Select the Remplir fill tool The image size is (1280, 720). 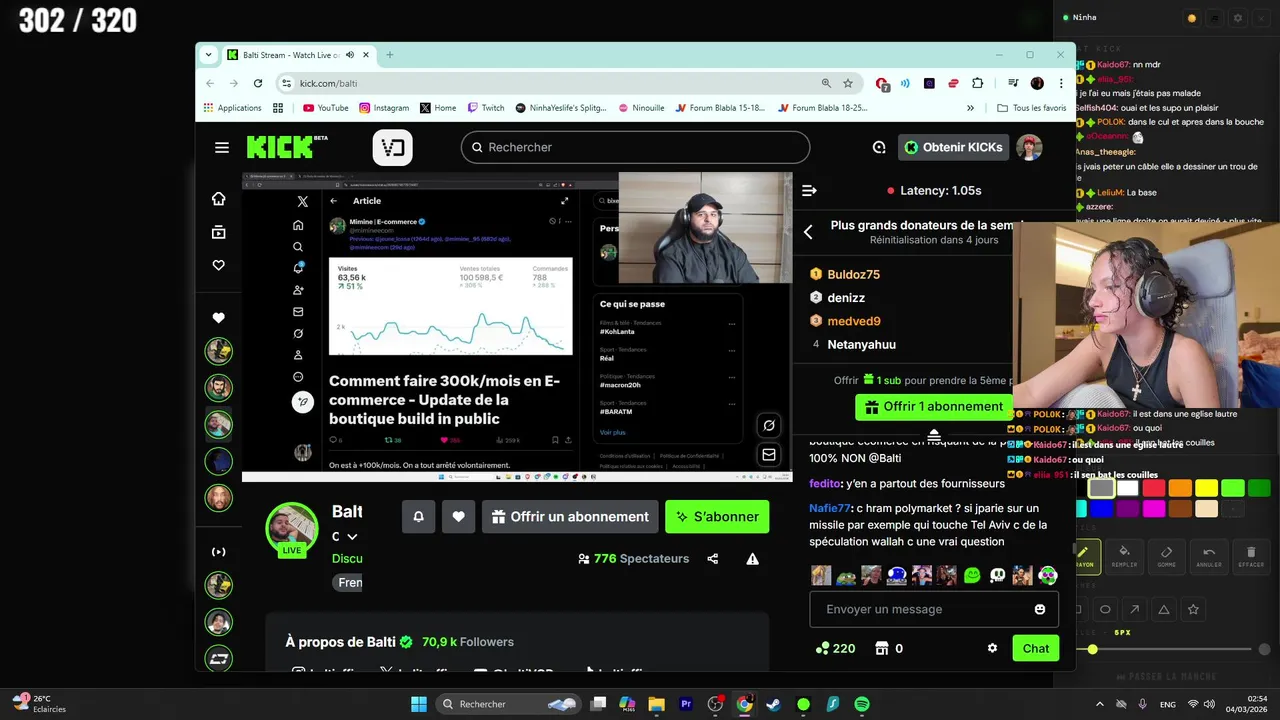click(x=1125, y=556)
